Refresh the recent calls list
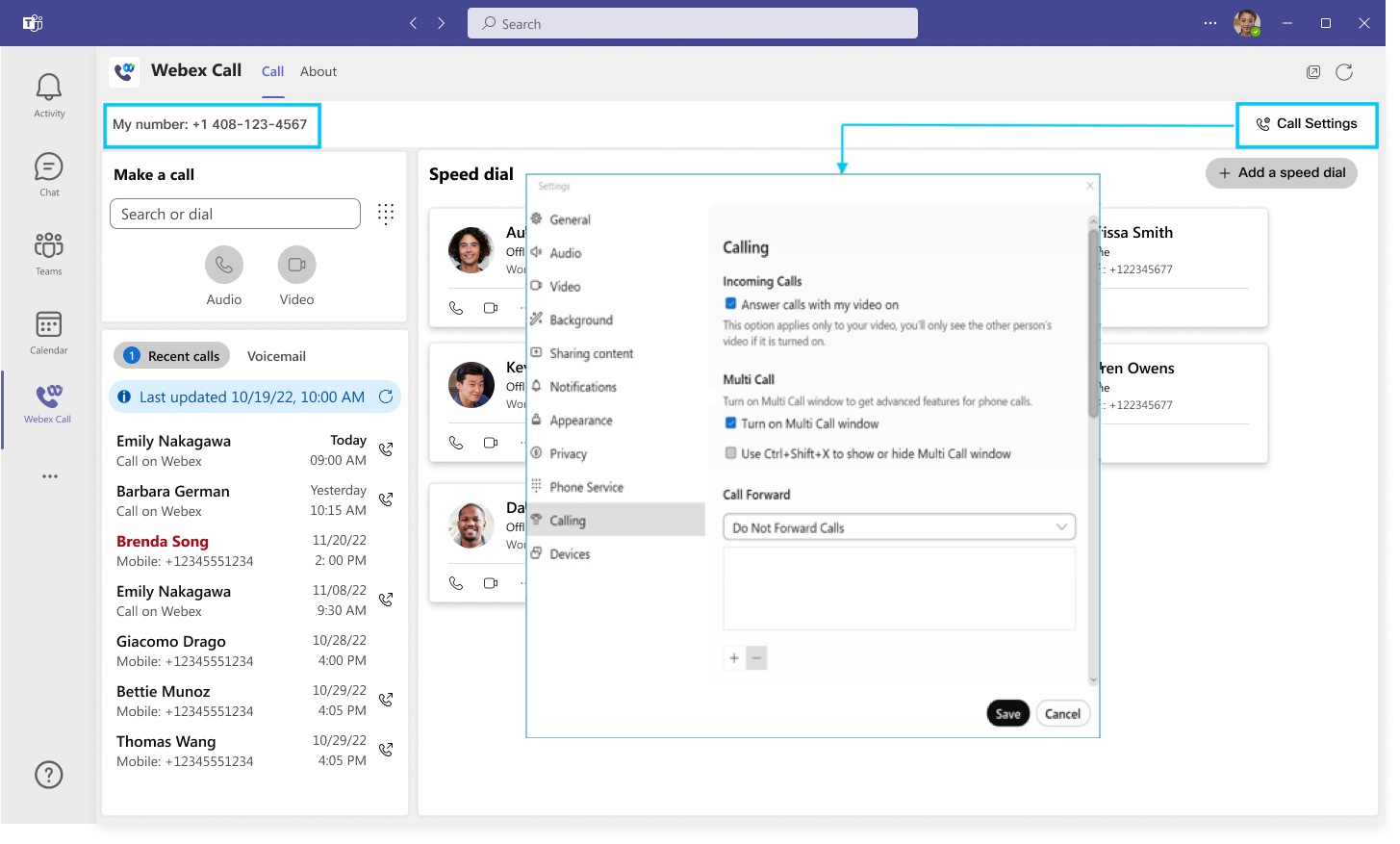This screenshot has height=844, width=1400. click(386, 396)
